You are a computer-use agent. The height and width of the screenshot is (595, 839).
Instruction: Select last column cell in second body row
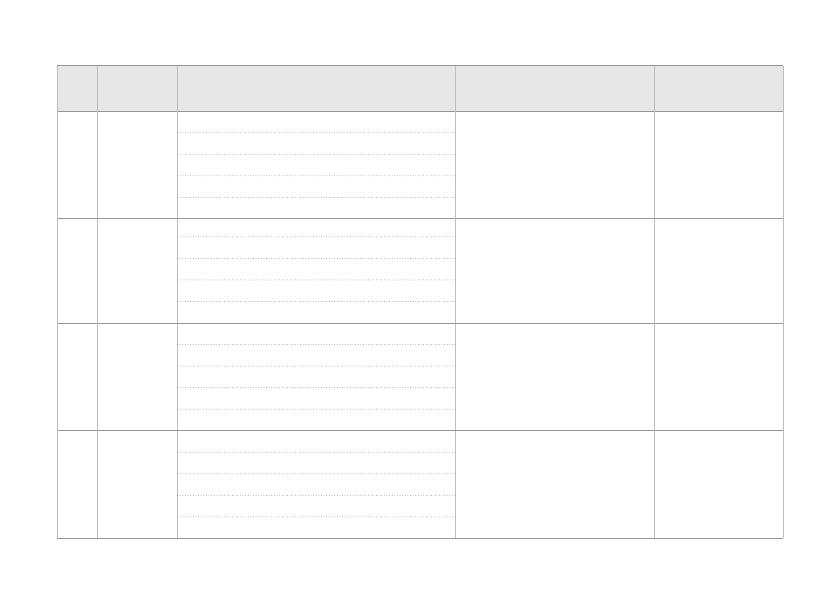click(719, 271)
